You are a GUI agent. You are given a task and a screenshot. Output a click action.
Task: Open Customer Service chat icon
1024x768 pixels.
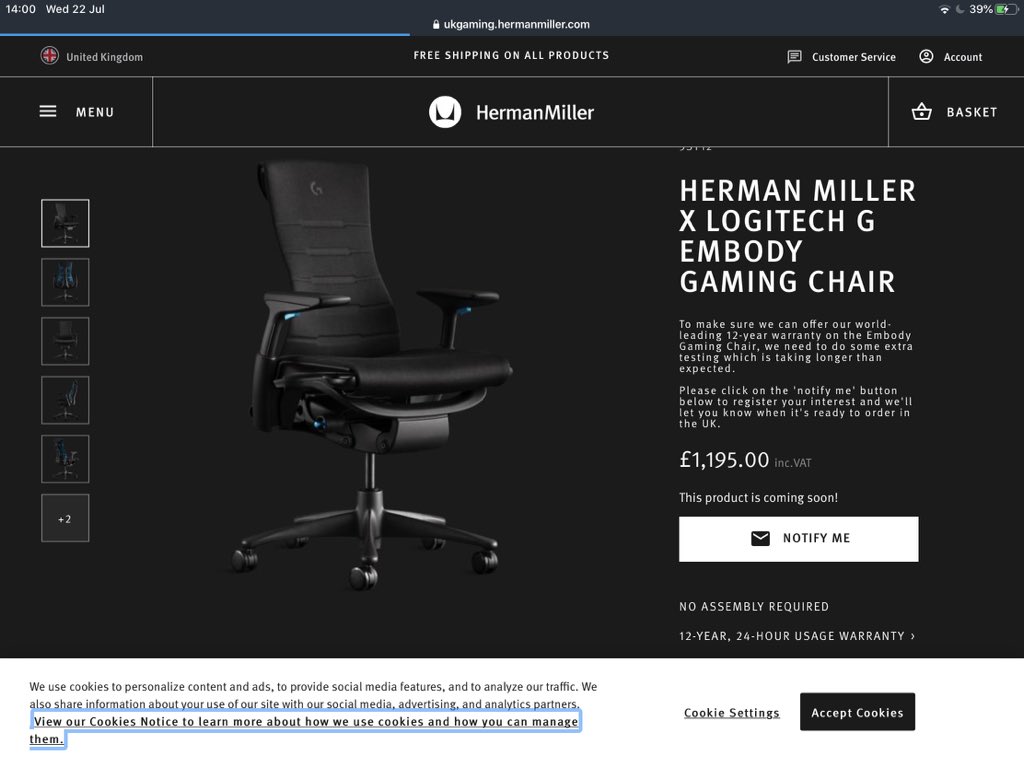(x=794, y=57)
